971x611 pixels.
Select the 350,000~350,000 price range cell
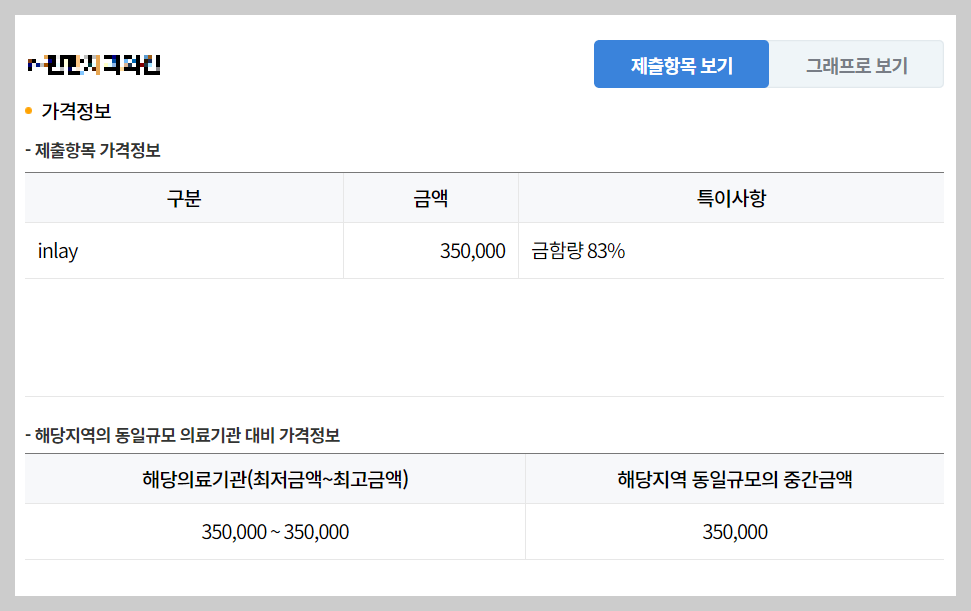[275, 532]
